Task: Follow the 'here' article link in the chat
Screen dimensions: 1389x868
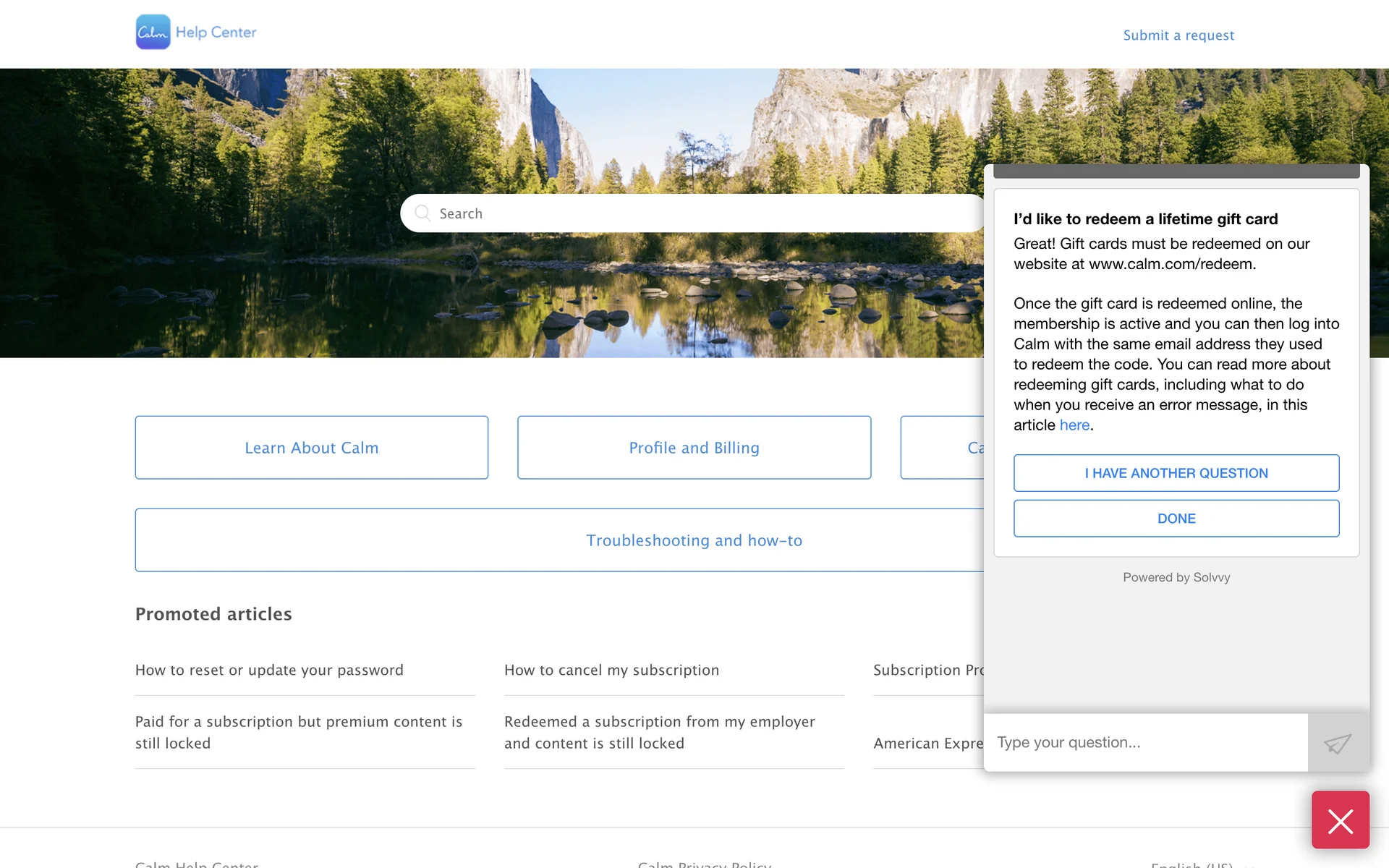Action: [1074, 425]
